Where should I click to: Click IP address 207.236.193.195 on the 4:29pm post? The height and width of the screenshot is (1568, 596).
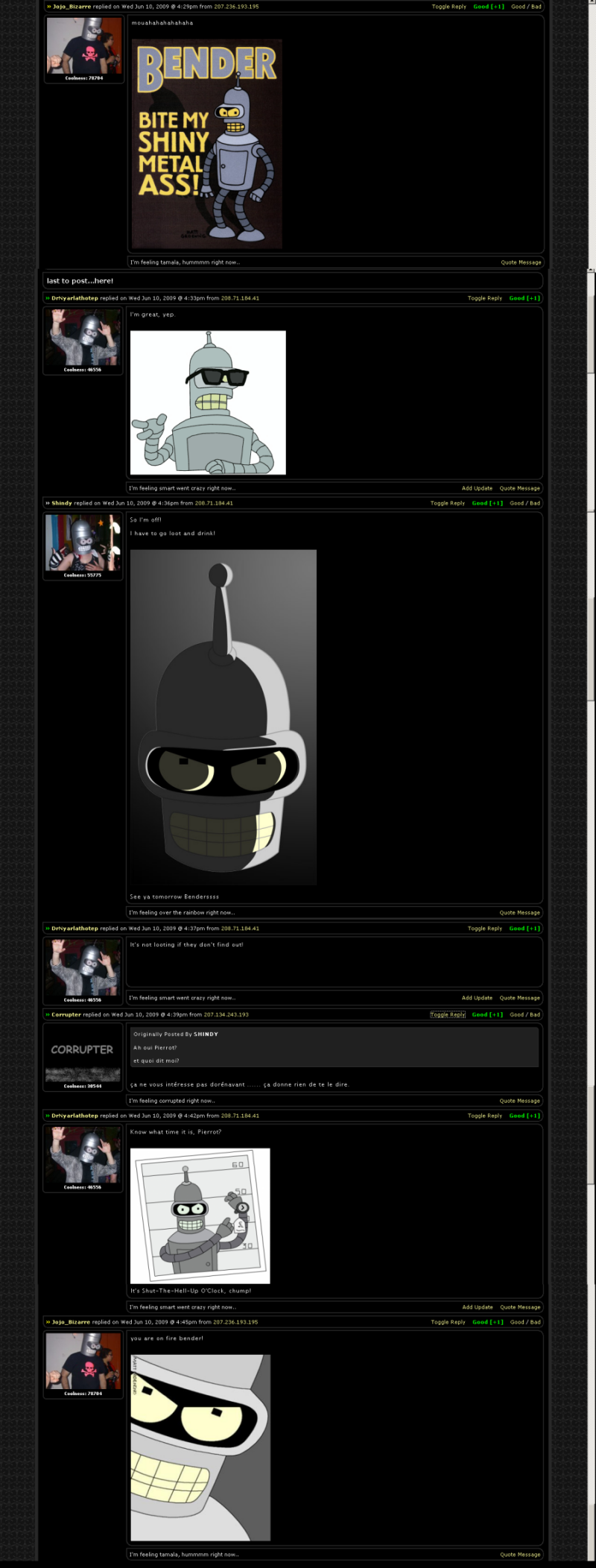236,7
